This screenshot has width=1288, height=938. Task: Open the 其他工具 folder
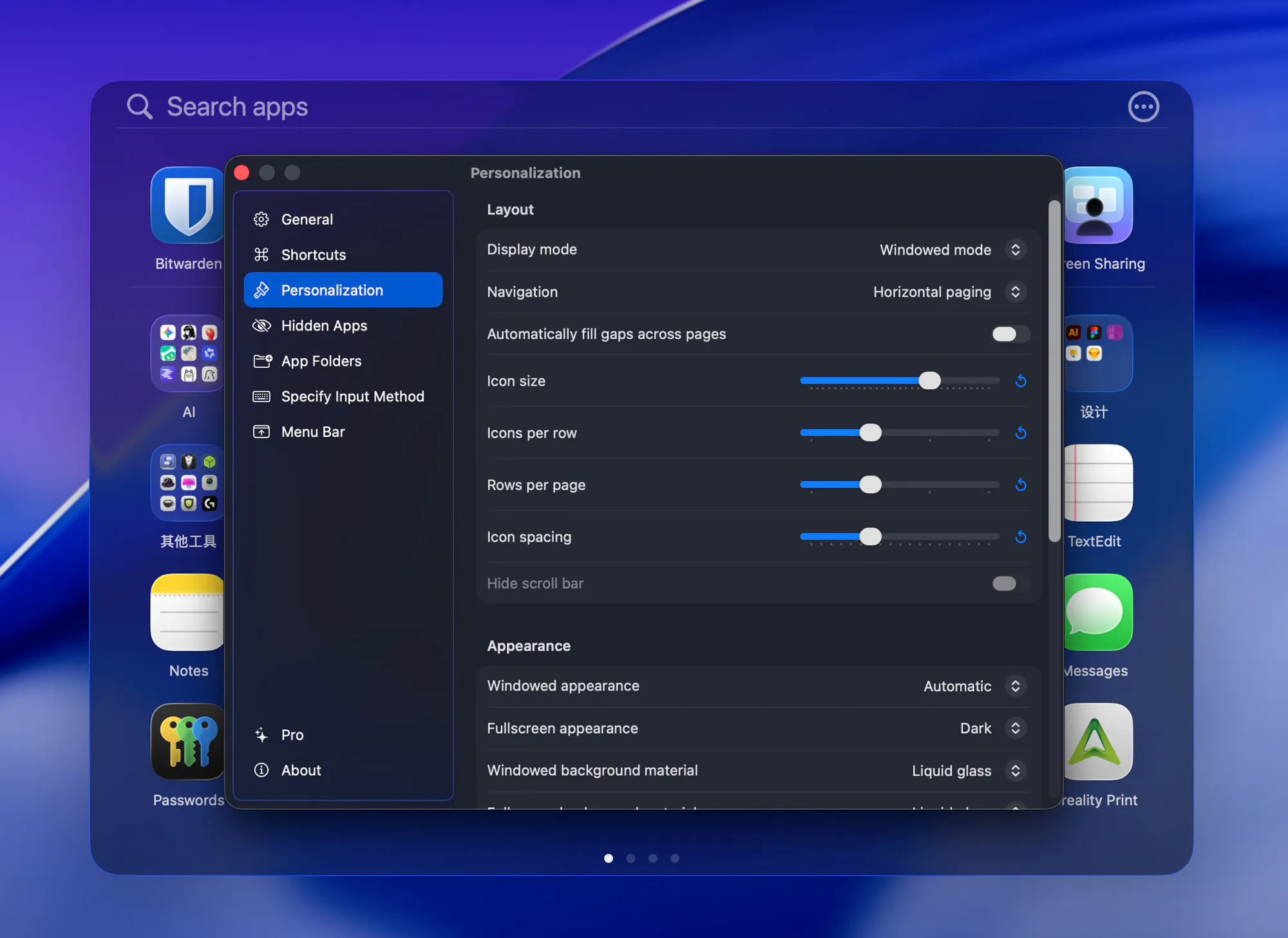pyautogui.click(x=187, y=483)
